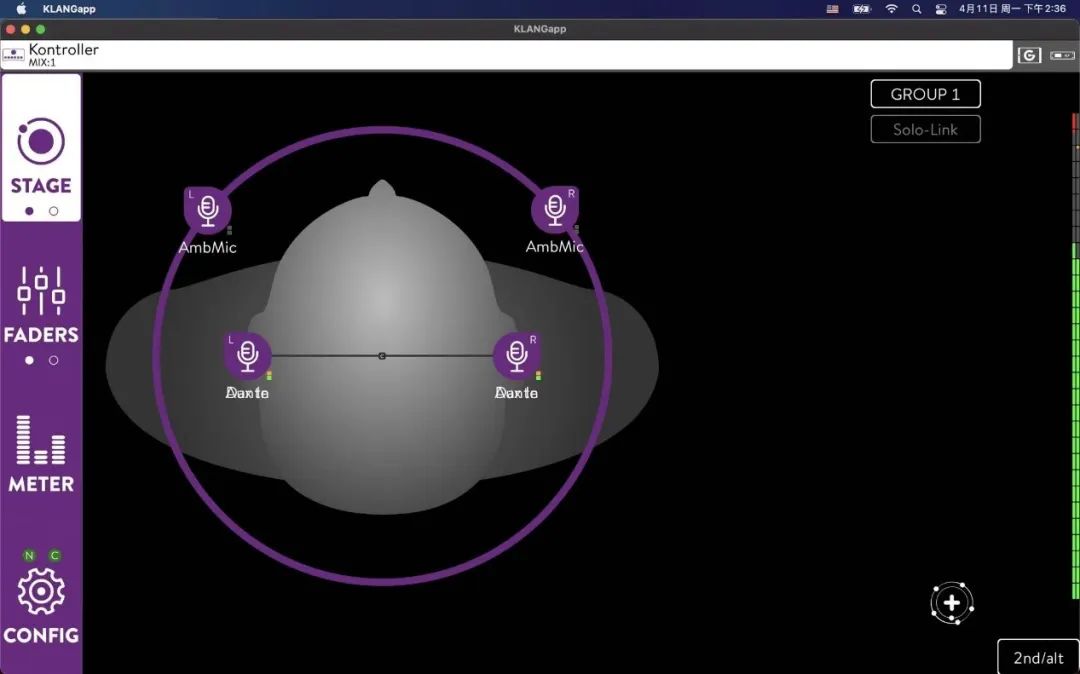Screen dimensions: 1080x674
Task: Select the left AmbMic microphone
Action: pos(207,210)
